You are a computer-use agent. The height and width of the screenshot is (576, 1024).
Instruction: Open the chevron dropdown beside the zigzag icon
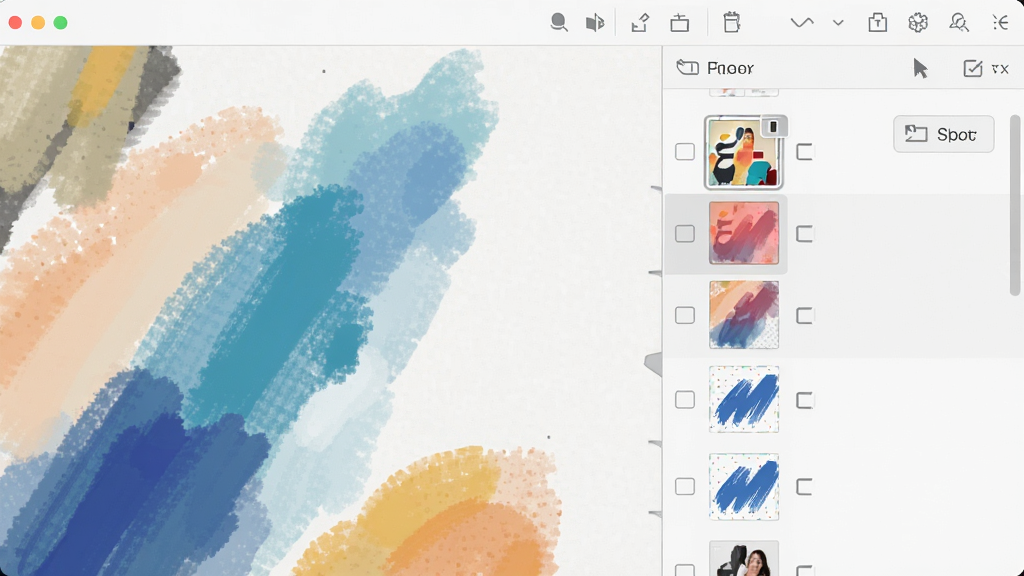point(838,23)
